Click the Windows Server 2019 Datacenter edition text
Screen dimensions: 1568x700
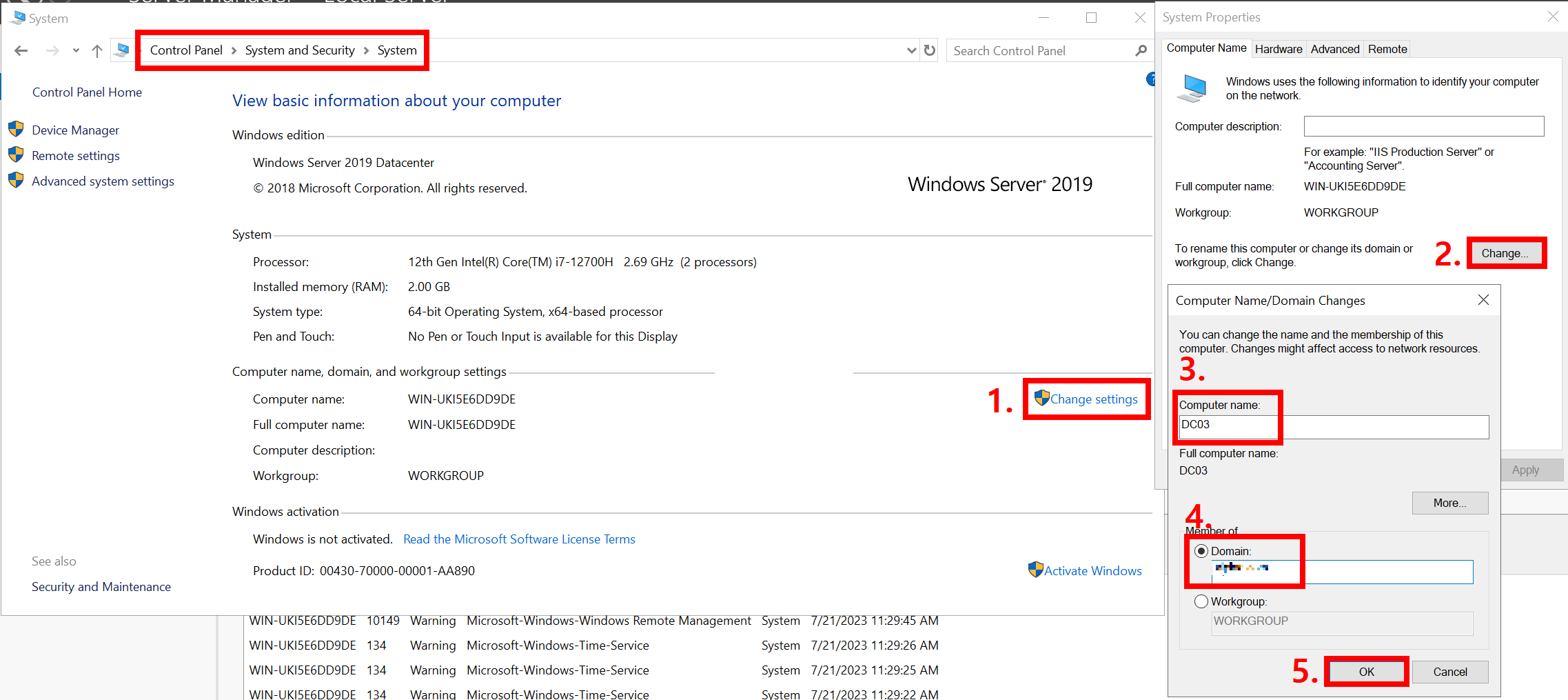tap(343, 163)
